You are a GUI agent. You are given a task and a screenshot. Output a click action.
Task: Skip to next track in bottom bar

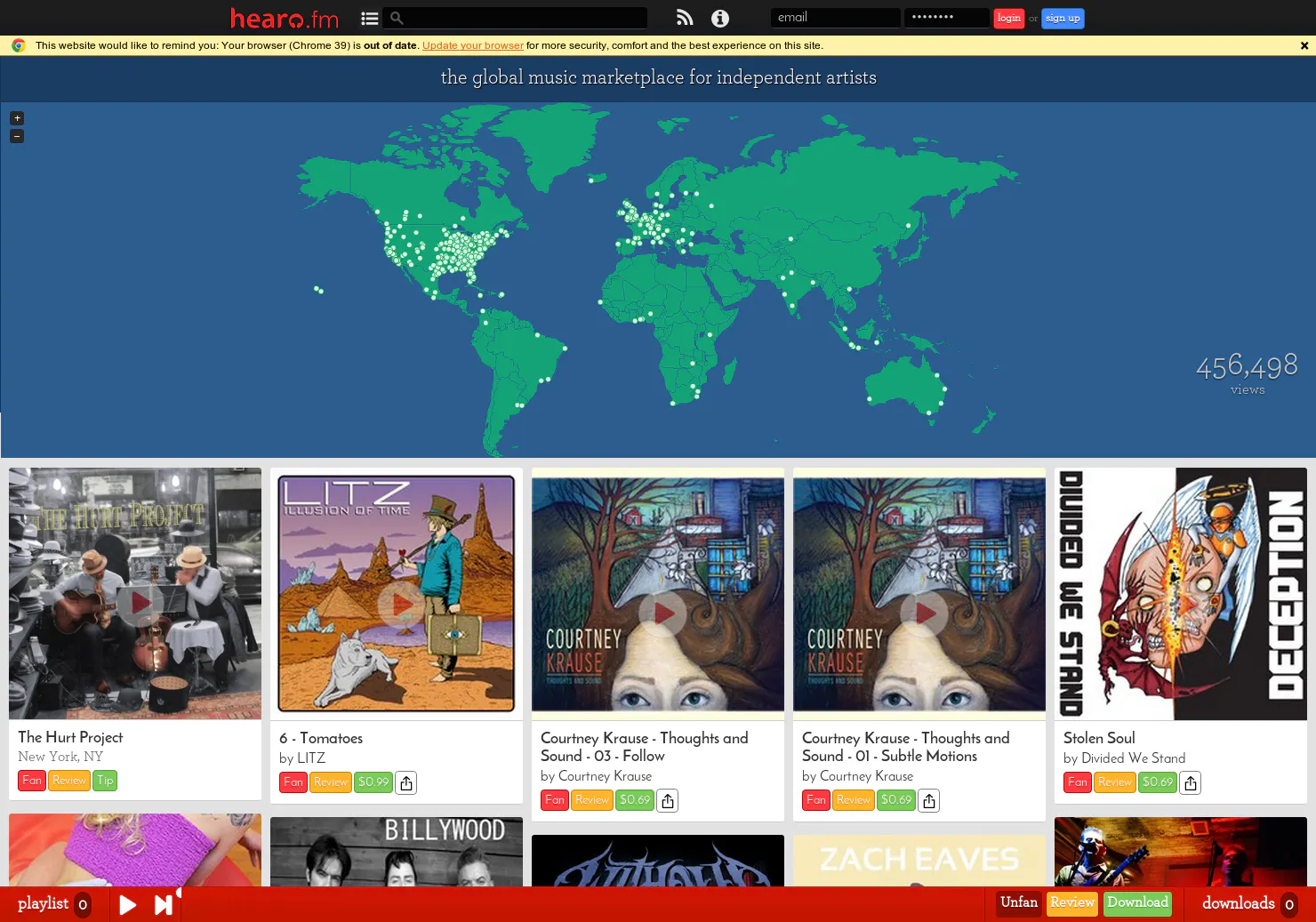click(x=164, y=905)
